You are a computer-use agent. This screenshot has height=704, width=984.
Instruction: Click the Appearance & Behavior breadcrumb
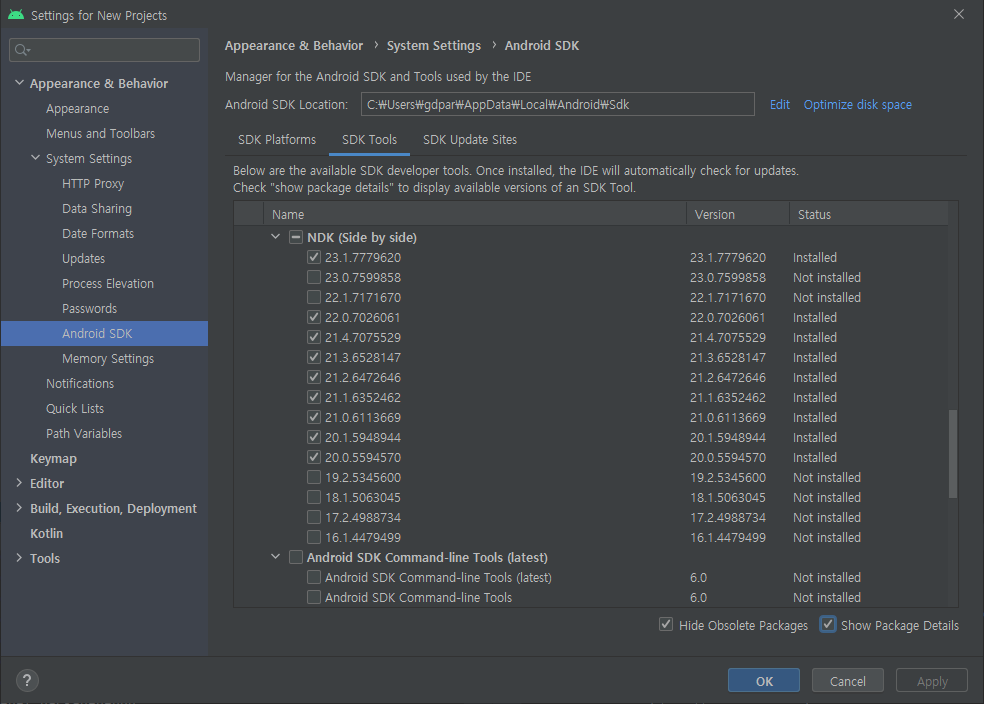[294, 46]
